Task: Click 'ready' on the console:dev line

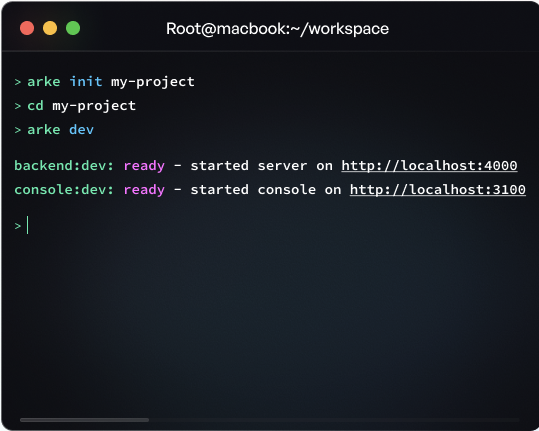Action: [x=144, y=190]
